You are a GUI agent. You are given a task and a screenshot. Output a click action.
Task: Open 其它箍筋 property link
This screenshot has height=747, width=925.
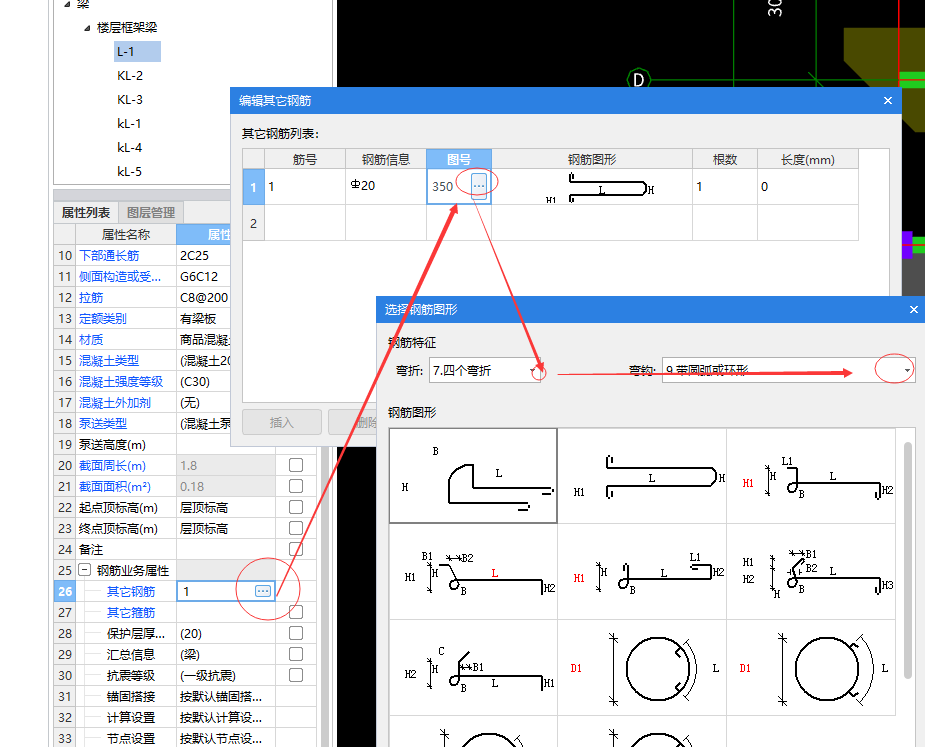(x=131, y=612)
